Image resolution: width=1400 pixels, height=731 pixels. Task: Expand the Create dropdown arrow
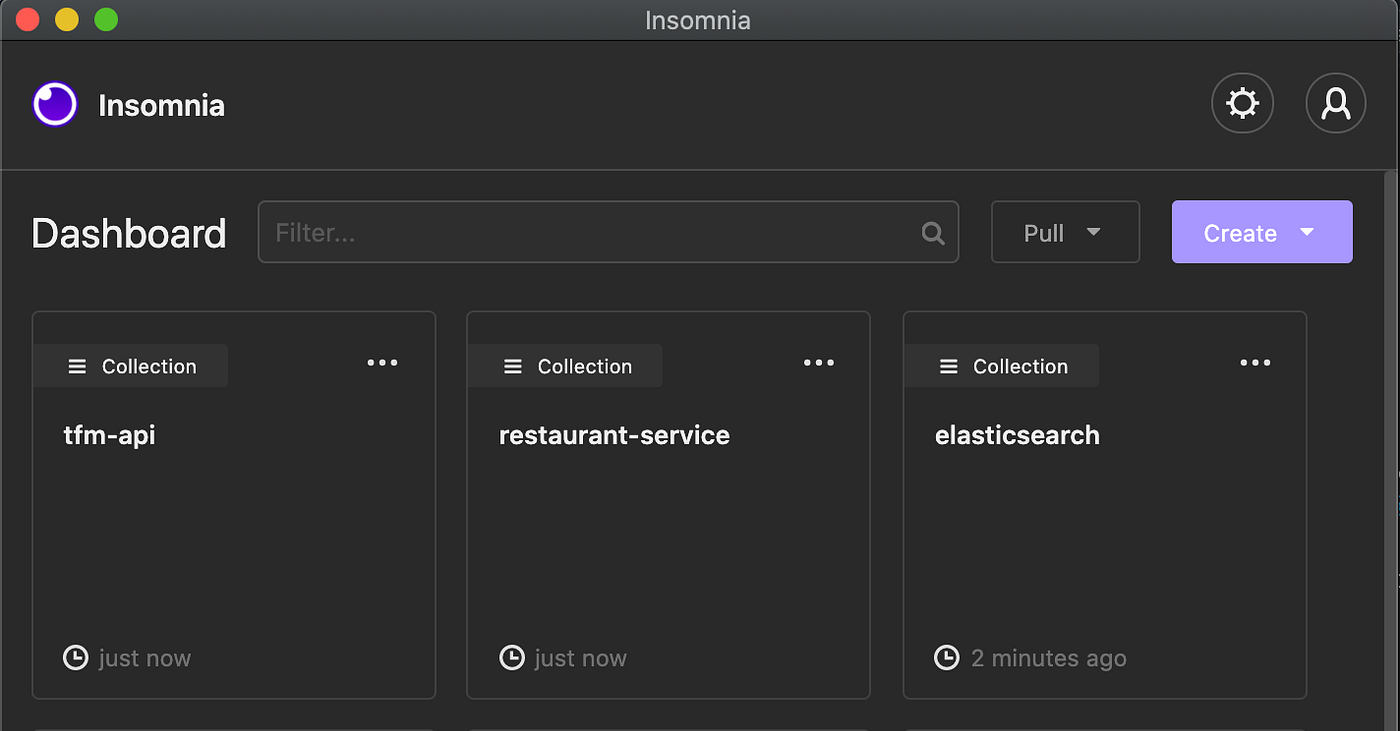tap(1306, 232)
